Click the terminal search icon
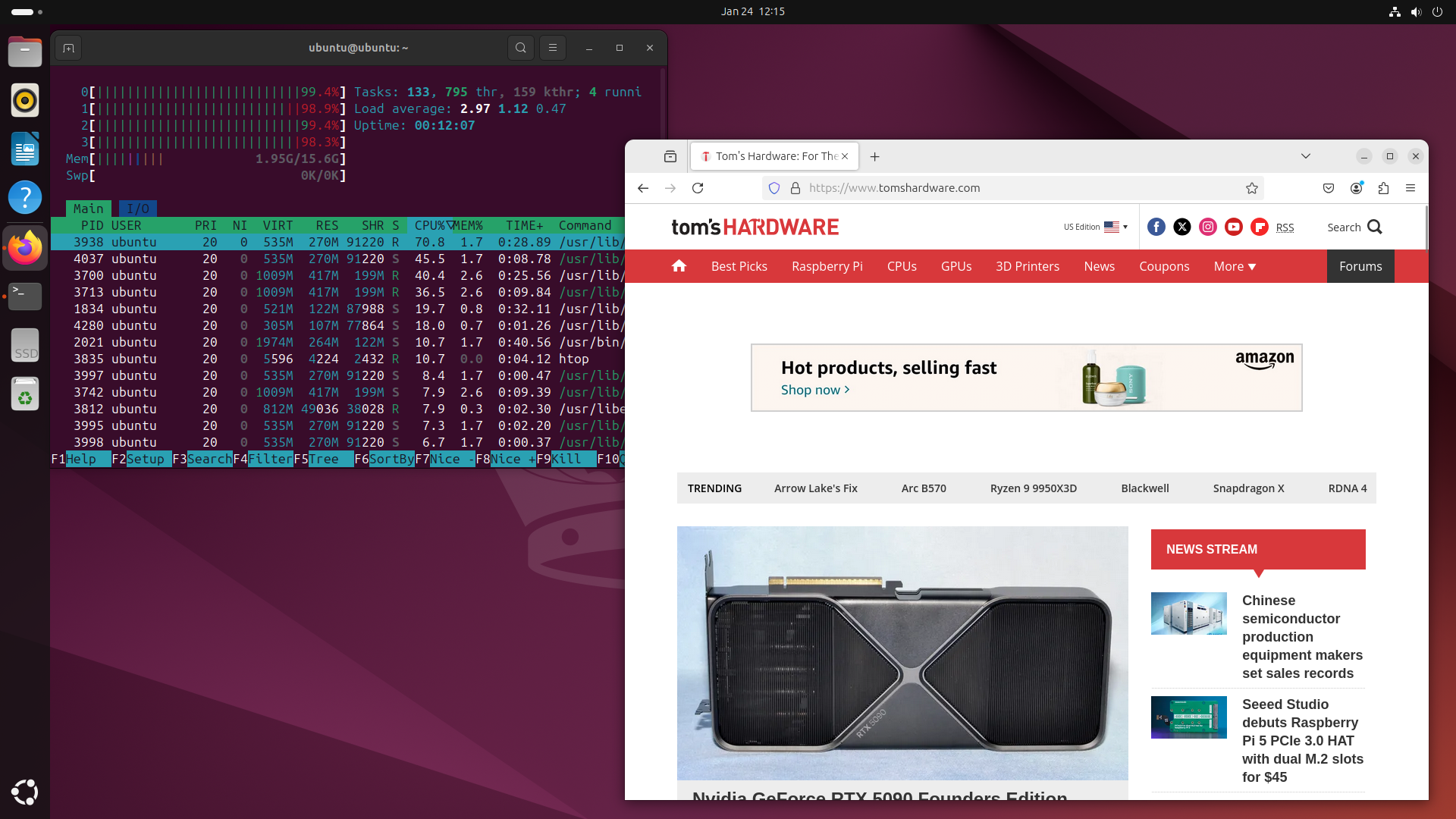 [x=521, y=48]
